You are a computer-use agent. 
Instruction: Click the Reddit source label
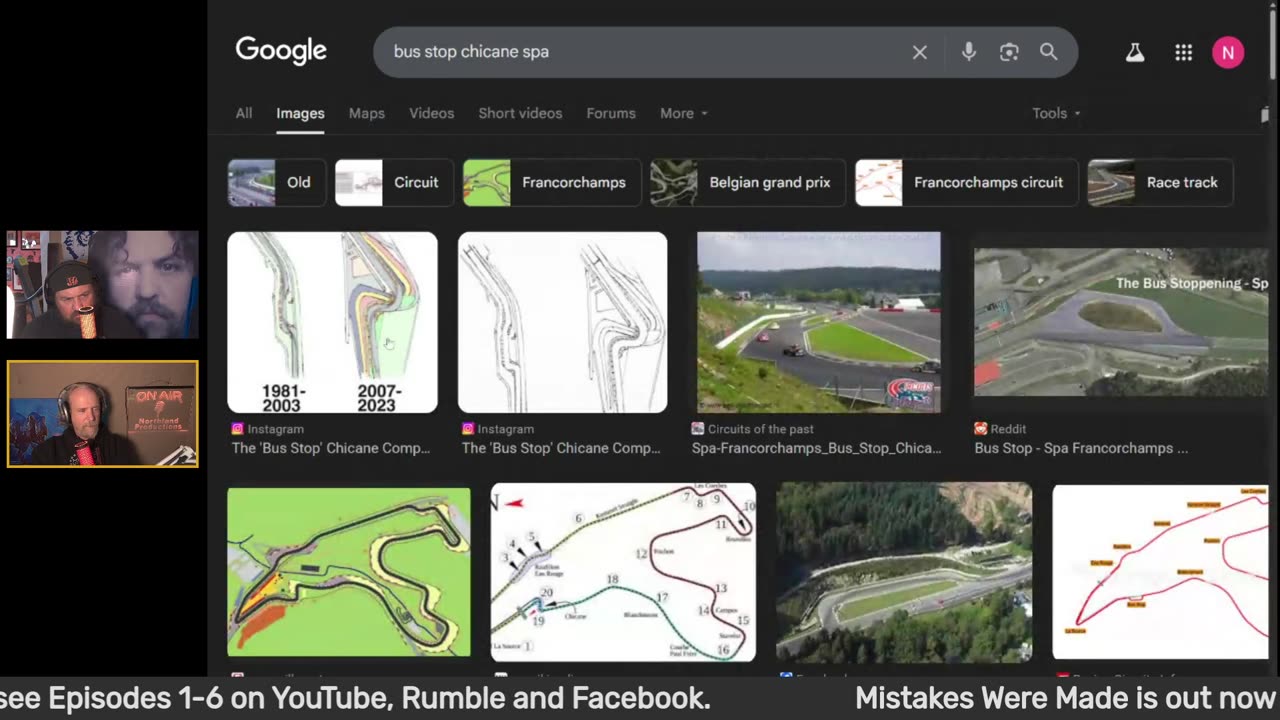tap(1008, 429)
